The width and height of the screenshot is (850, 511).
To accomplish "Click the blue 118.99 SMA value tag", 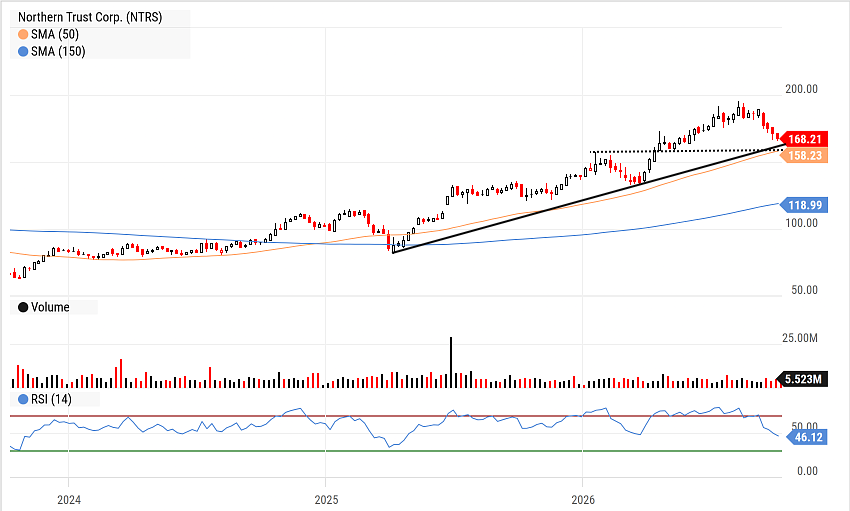I will click(x=804, y=205).
